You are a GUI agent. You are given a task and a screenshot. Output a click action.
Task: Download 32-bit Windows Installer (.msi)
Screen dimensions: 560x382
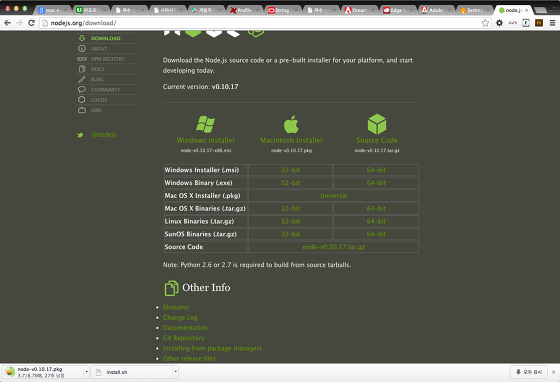click(290, 170)
